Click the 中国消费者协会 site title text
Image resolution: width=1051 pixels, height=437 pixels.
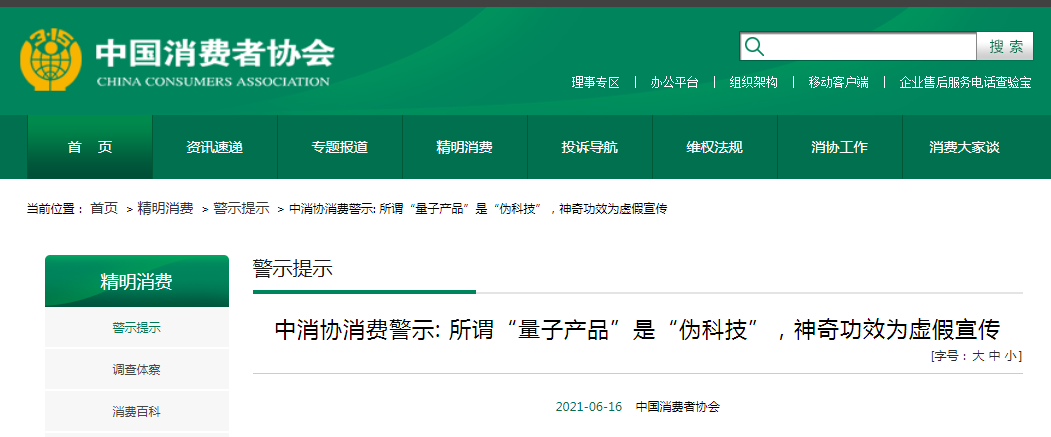tap(214, 54)
